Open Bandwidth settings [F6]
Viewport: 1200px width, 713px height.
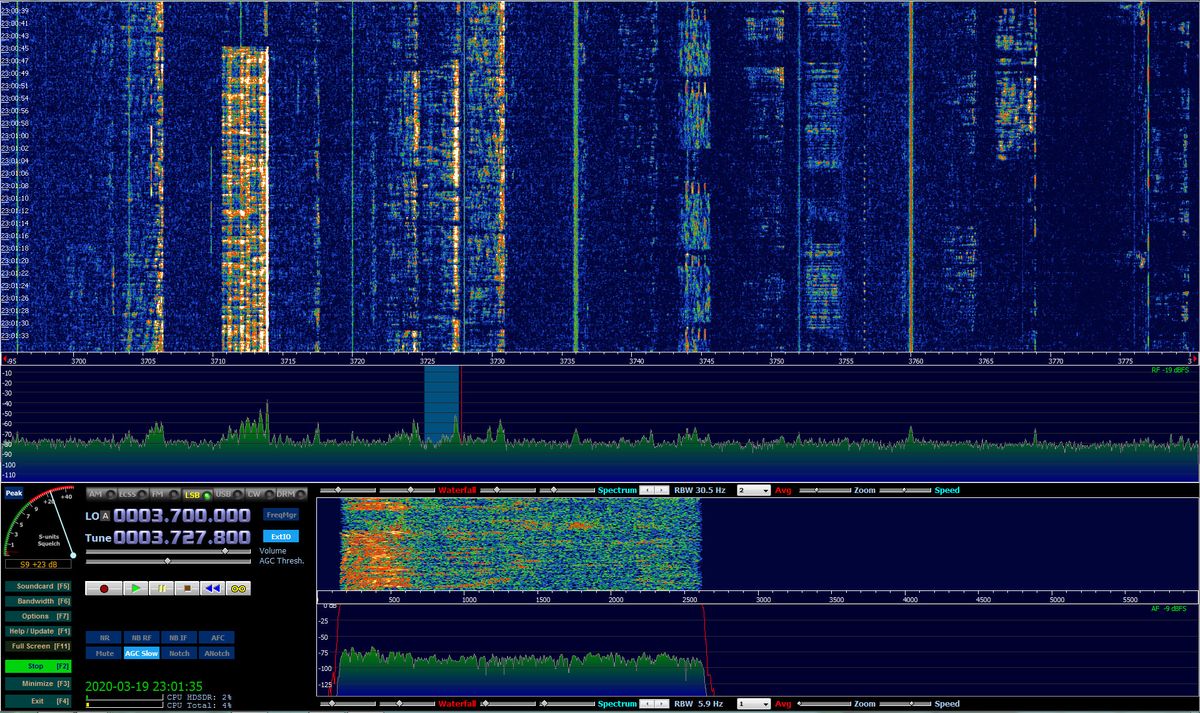click(x=38, y=601)
